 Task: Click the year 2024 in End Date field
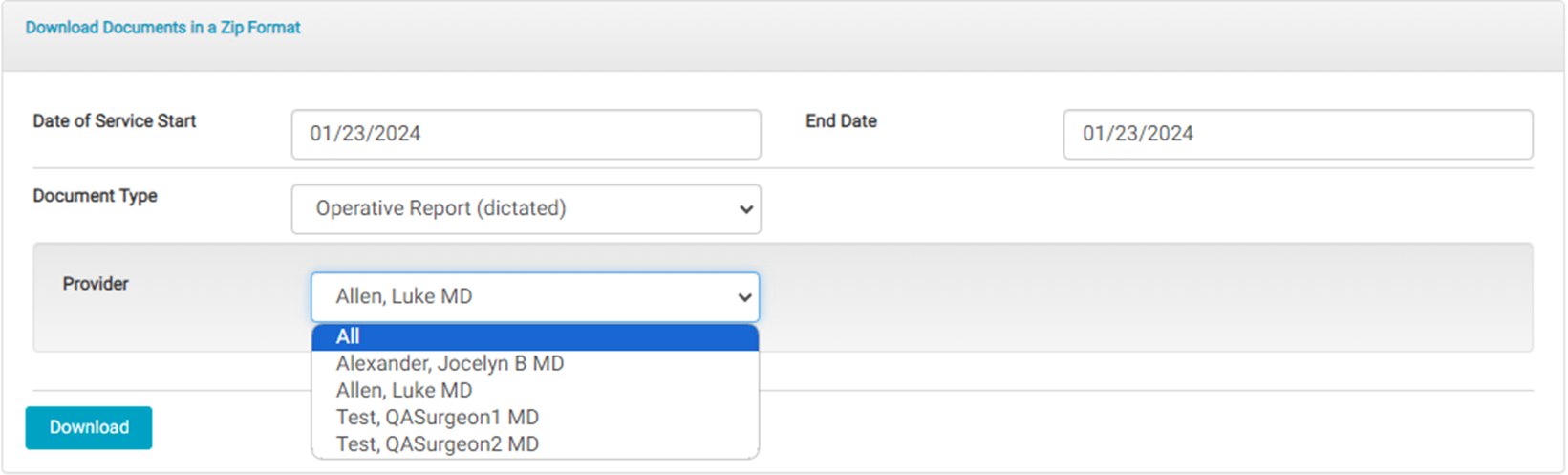[x=1171, y=134]
